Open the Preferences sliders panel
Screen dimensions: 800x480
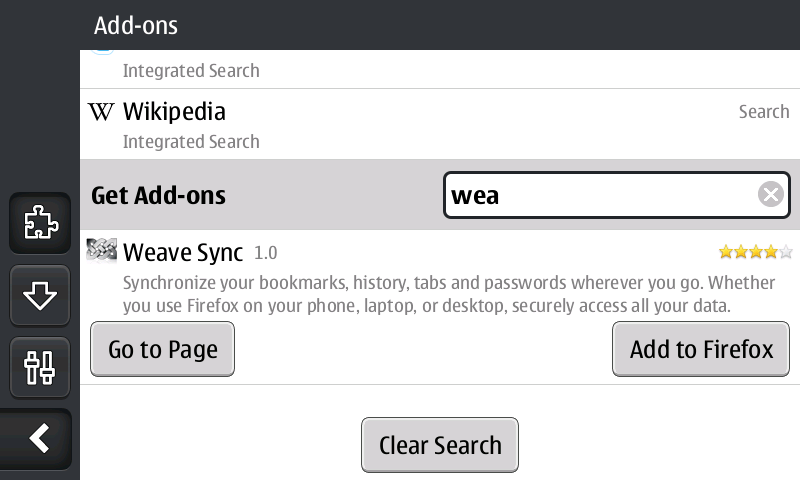(x=40, y=367)
